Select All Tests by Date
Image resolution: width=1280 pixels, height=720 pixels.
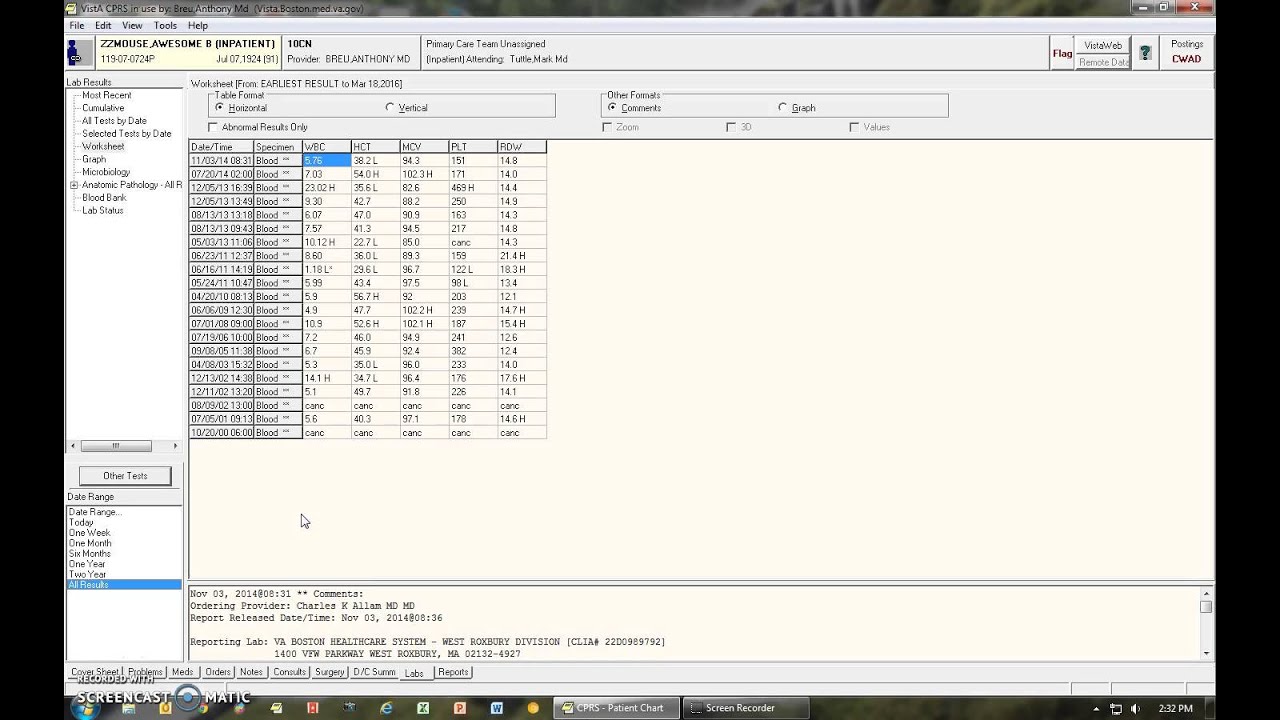114,121
